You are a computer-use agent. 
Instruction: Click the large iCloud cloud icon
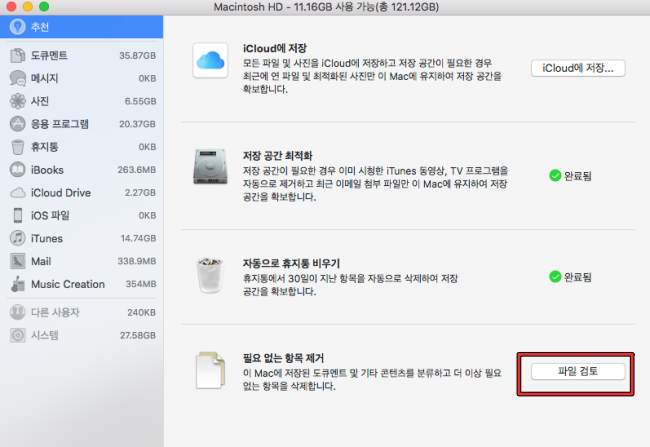210,61
